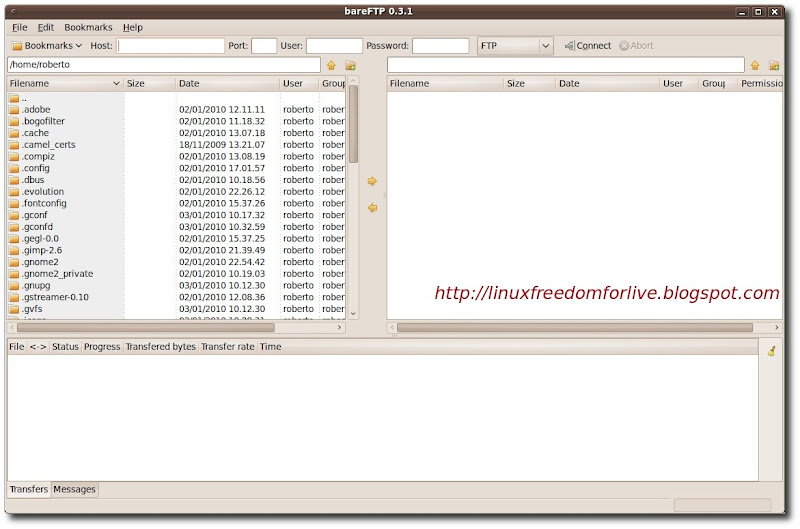Open the Bookmarks toolbar dropdown

tap(46, 45)
